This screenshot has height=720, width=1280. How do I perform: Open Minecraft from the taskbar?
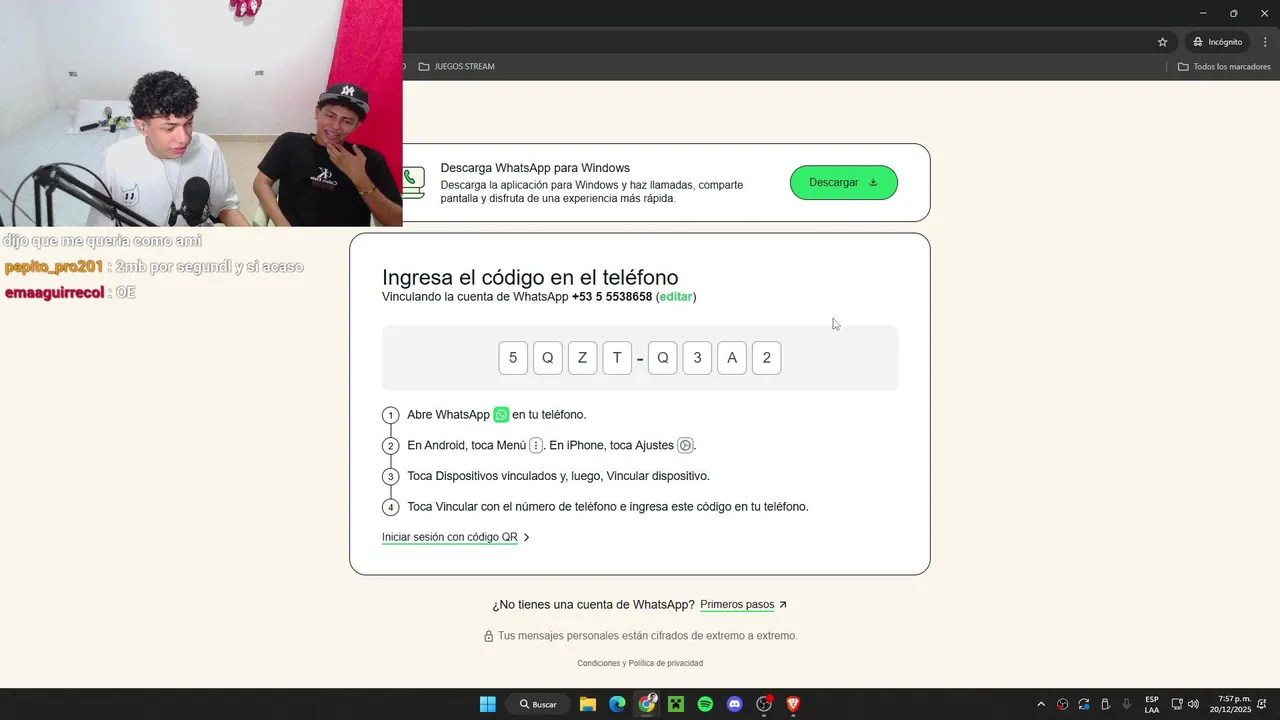coord(676,704)
